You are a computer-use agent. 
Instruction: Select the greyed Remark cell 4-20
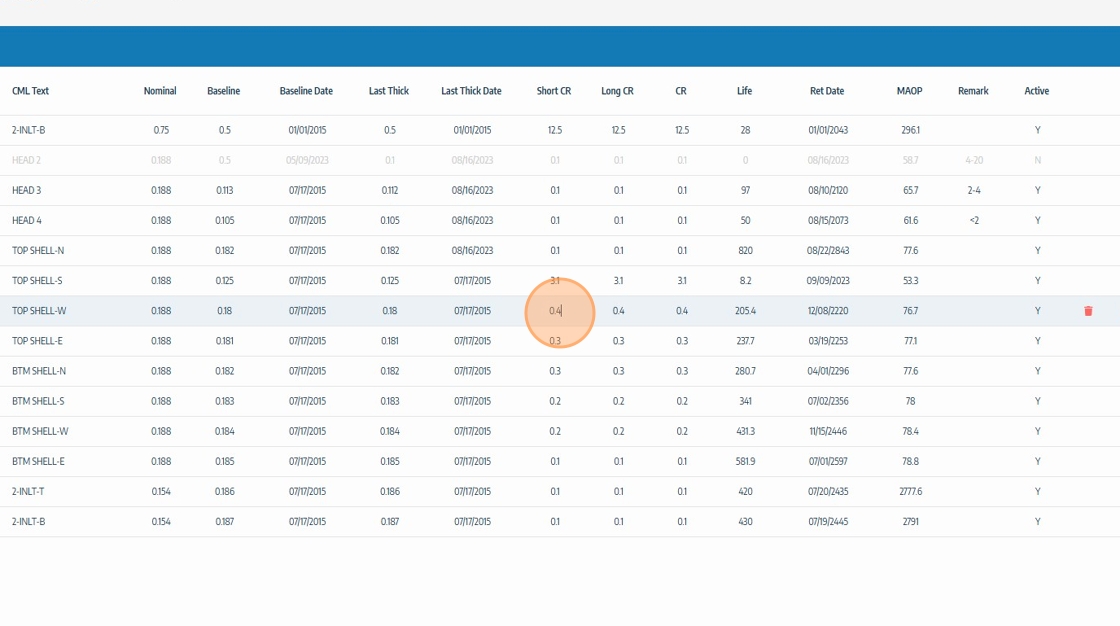click(974, 160)
